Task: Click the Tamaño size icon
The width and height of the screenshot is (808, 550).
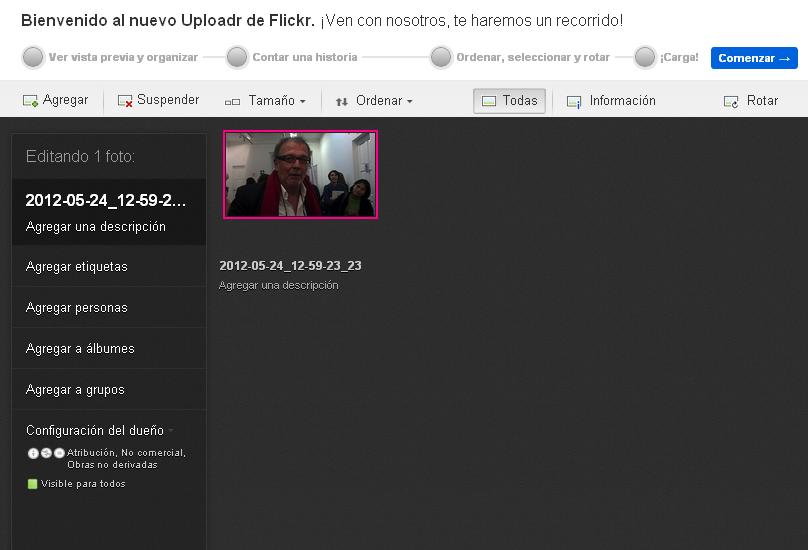Action: click(232, 102)
